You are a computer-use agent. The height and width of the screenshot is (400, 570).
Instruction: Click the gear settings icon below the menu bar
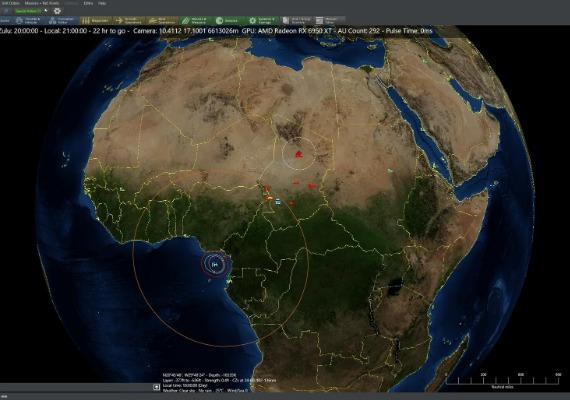coord(57,11)
